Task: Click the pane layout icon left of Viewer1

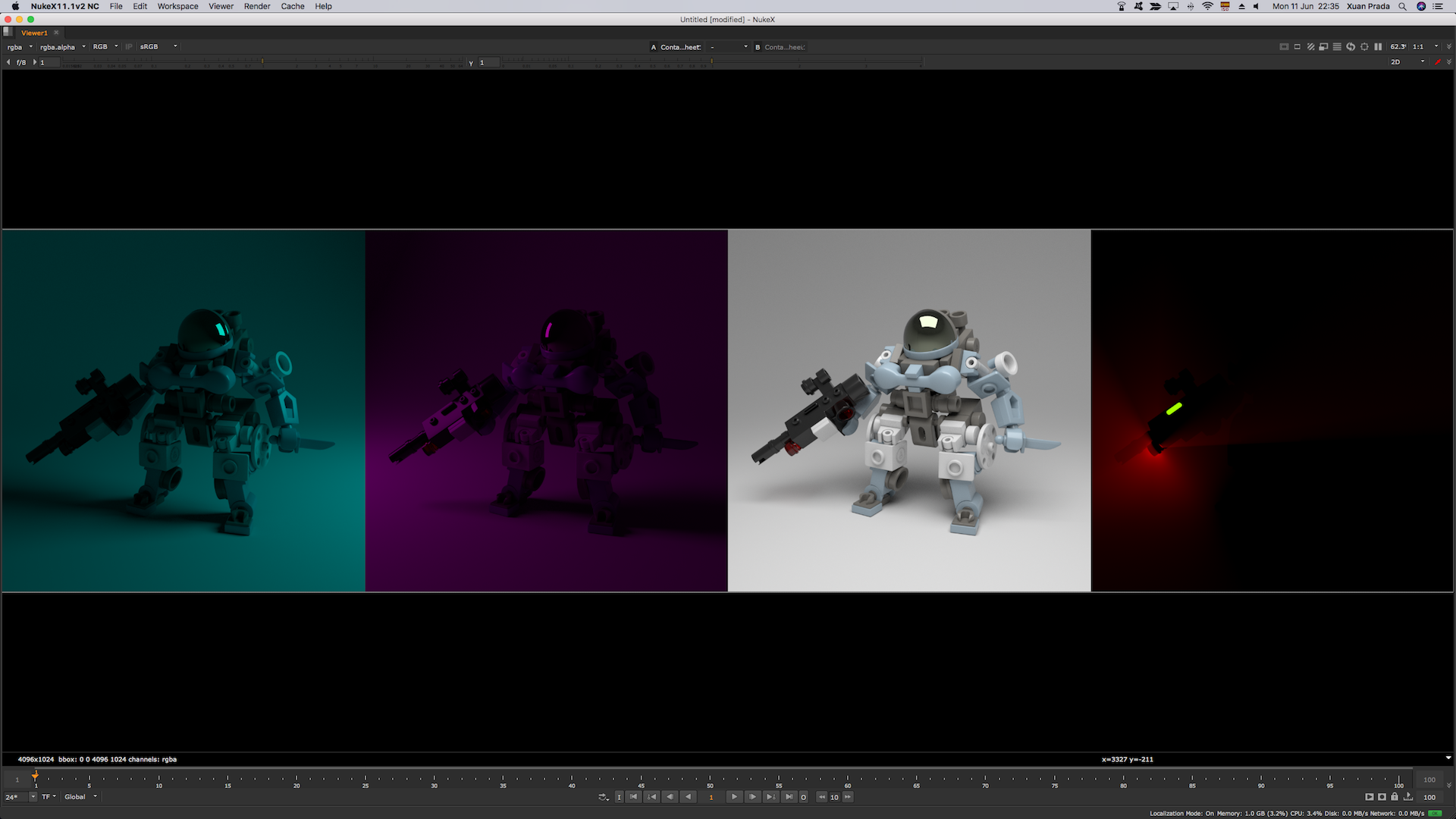Action: click(x=8, y=32)
